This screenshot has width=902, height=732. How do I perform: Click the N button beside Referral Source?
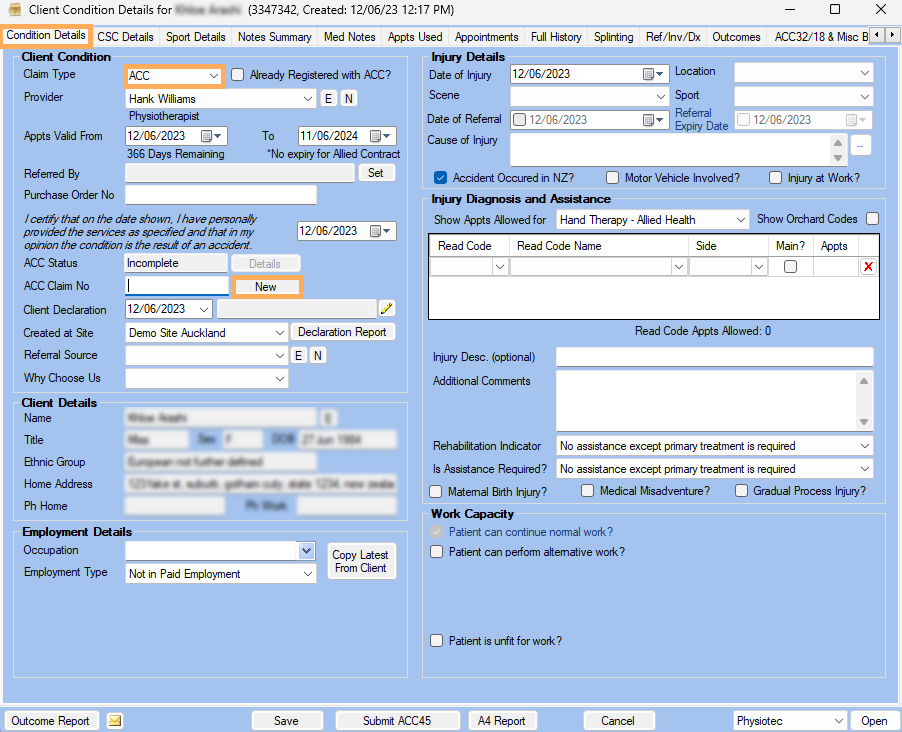tap(318, 355)
